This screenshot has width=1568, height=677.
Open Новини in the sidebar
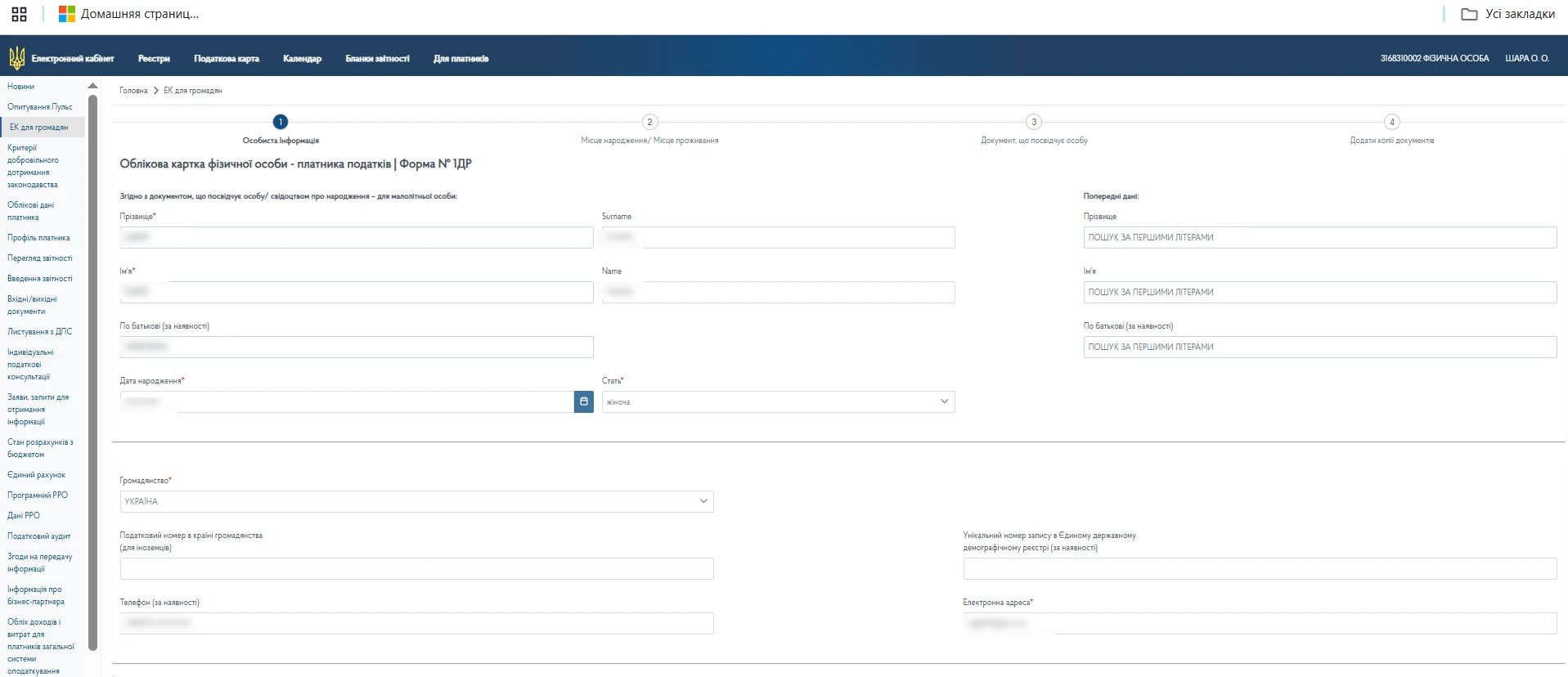21,87
